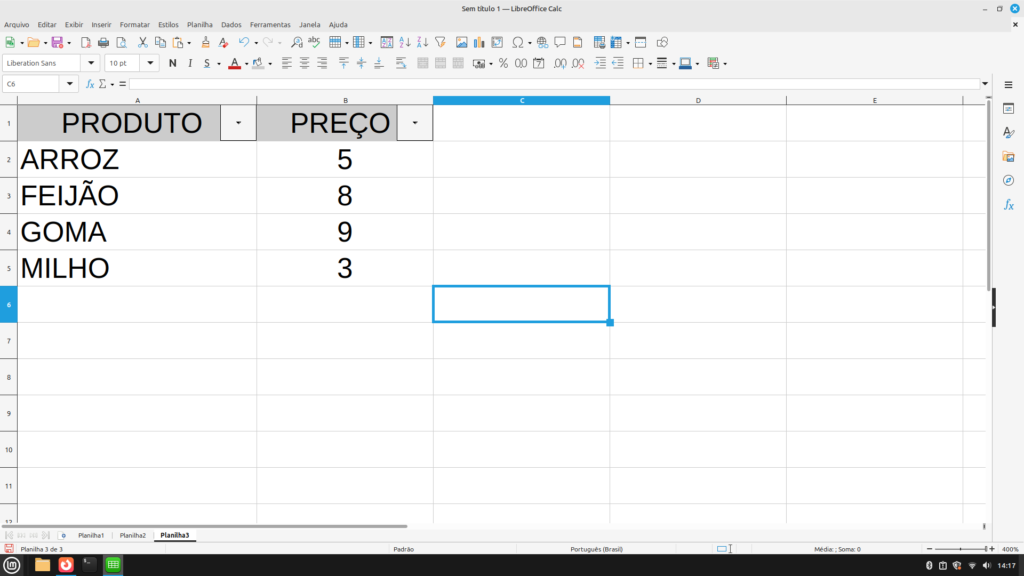Click the Sort Ascending icon
Viewport: 1024px width, 576px height.
405,43
